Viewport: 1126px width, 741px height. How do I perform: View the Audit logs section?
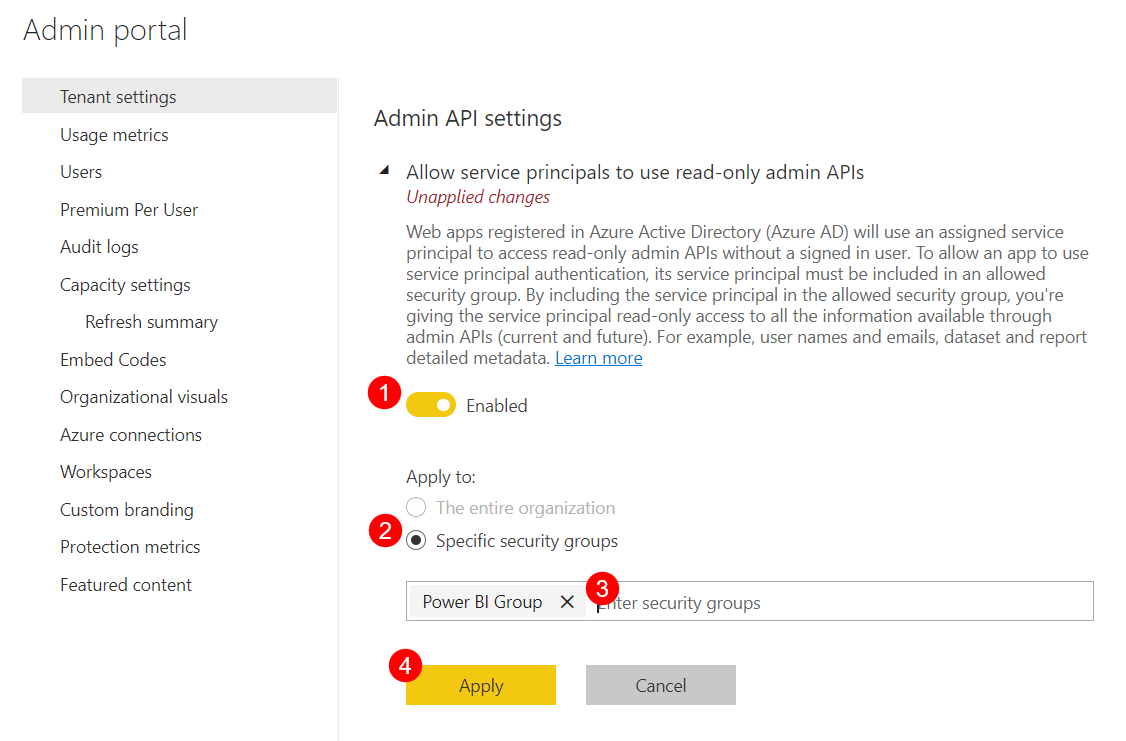tap(99, 246)
